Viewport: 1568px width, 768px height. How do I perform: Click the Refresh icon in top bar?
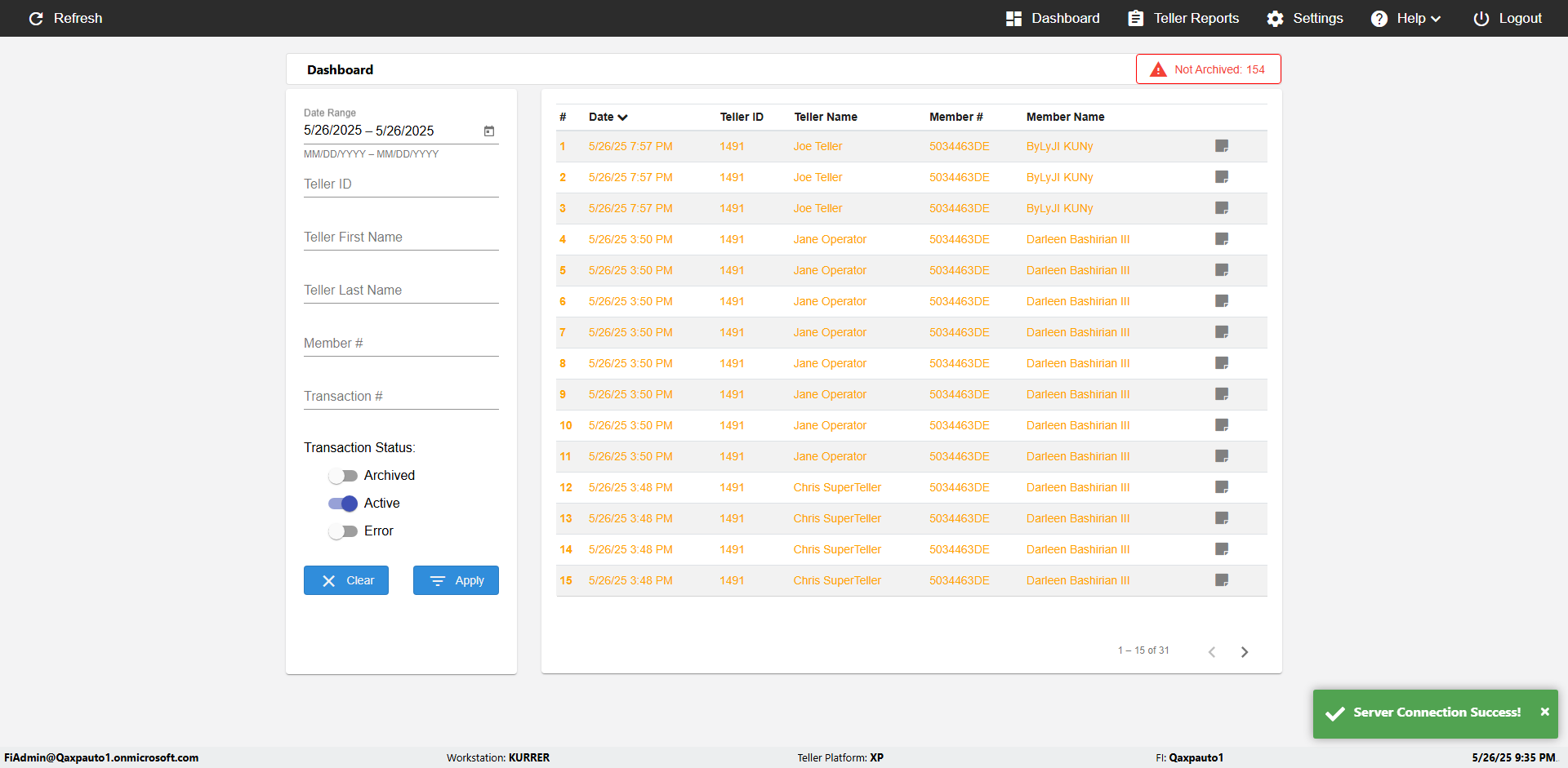pyautogui.click(x=36, y=18)
